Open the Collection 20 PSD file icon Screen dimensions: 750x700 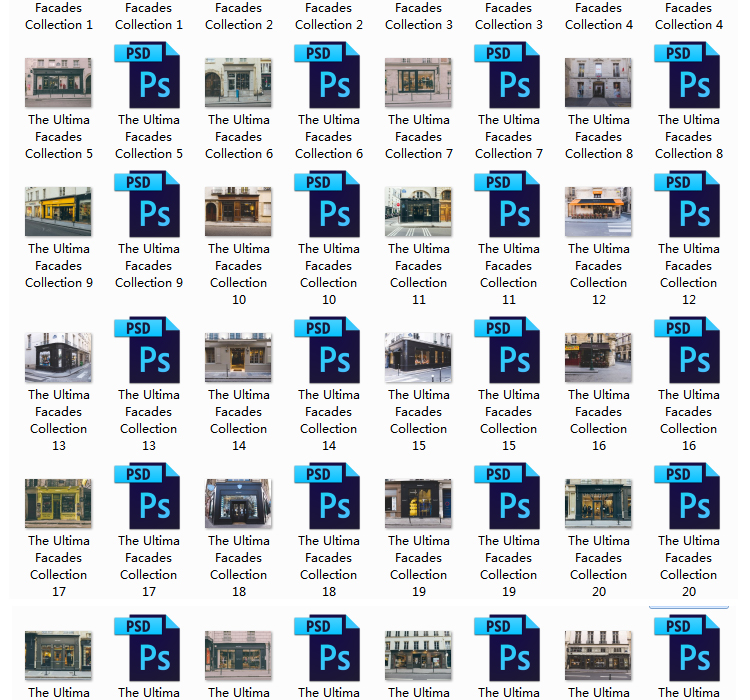pyautogui.click(x=688, y=497)
